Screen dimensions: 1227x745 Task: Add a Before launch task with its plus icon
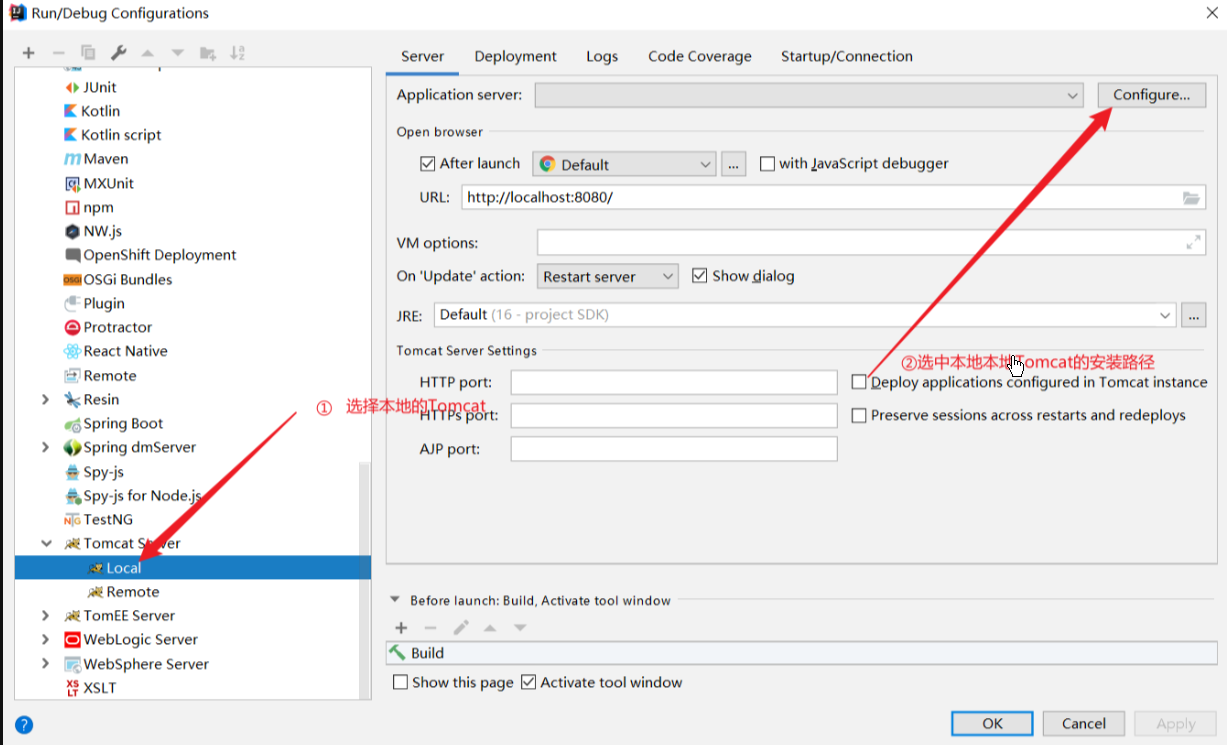tap(401, 628)
